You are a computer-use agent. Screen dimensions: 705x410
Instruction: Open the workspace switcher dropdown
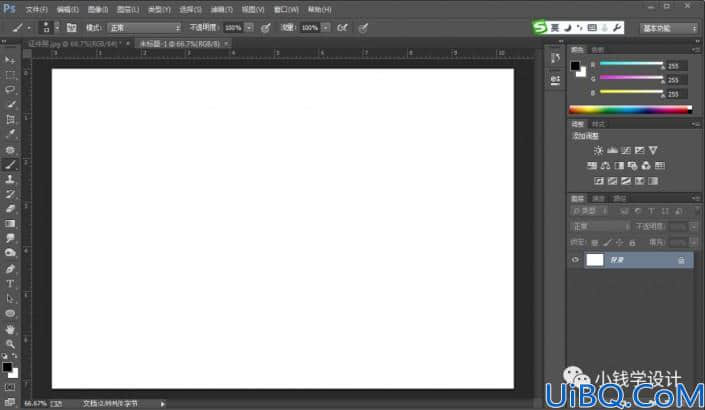pyautogui.click(x=669, y=28)
